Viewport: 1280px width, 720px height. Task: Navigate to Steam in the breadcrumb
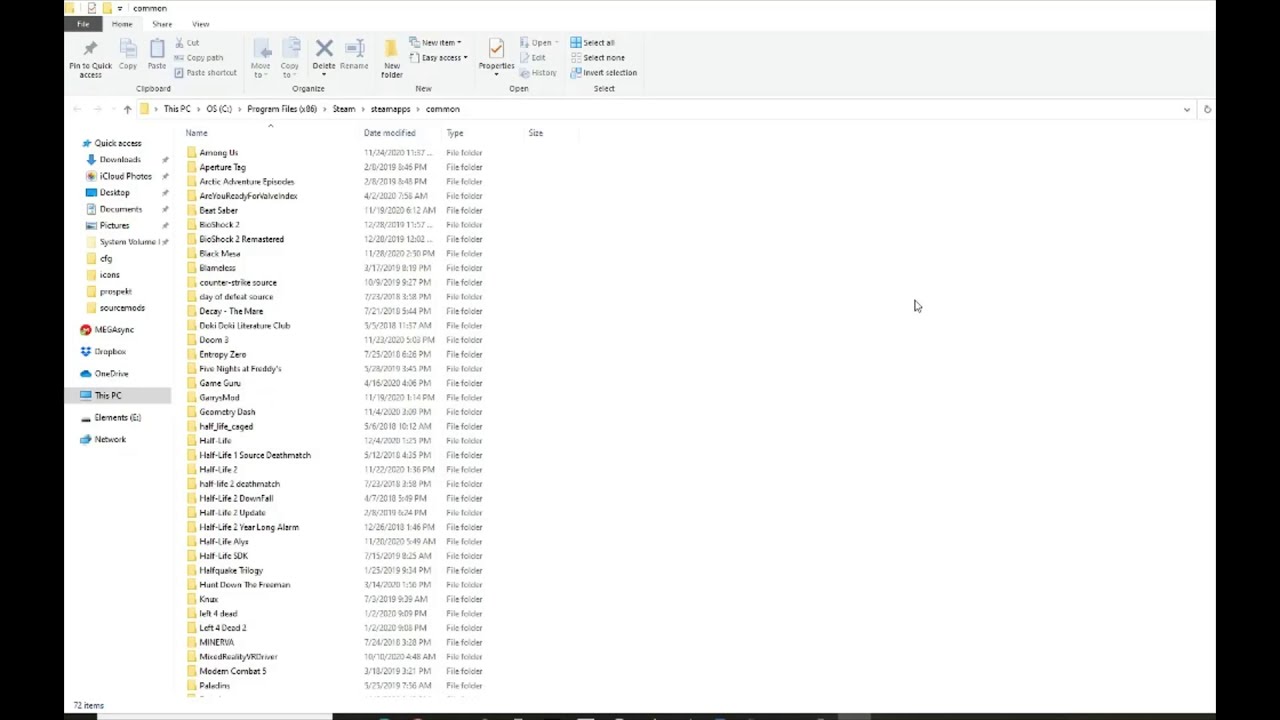[x=344, y=109]
